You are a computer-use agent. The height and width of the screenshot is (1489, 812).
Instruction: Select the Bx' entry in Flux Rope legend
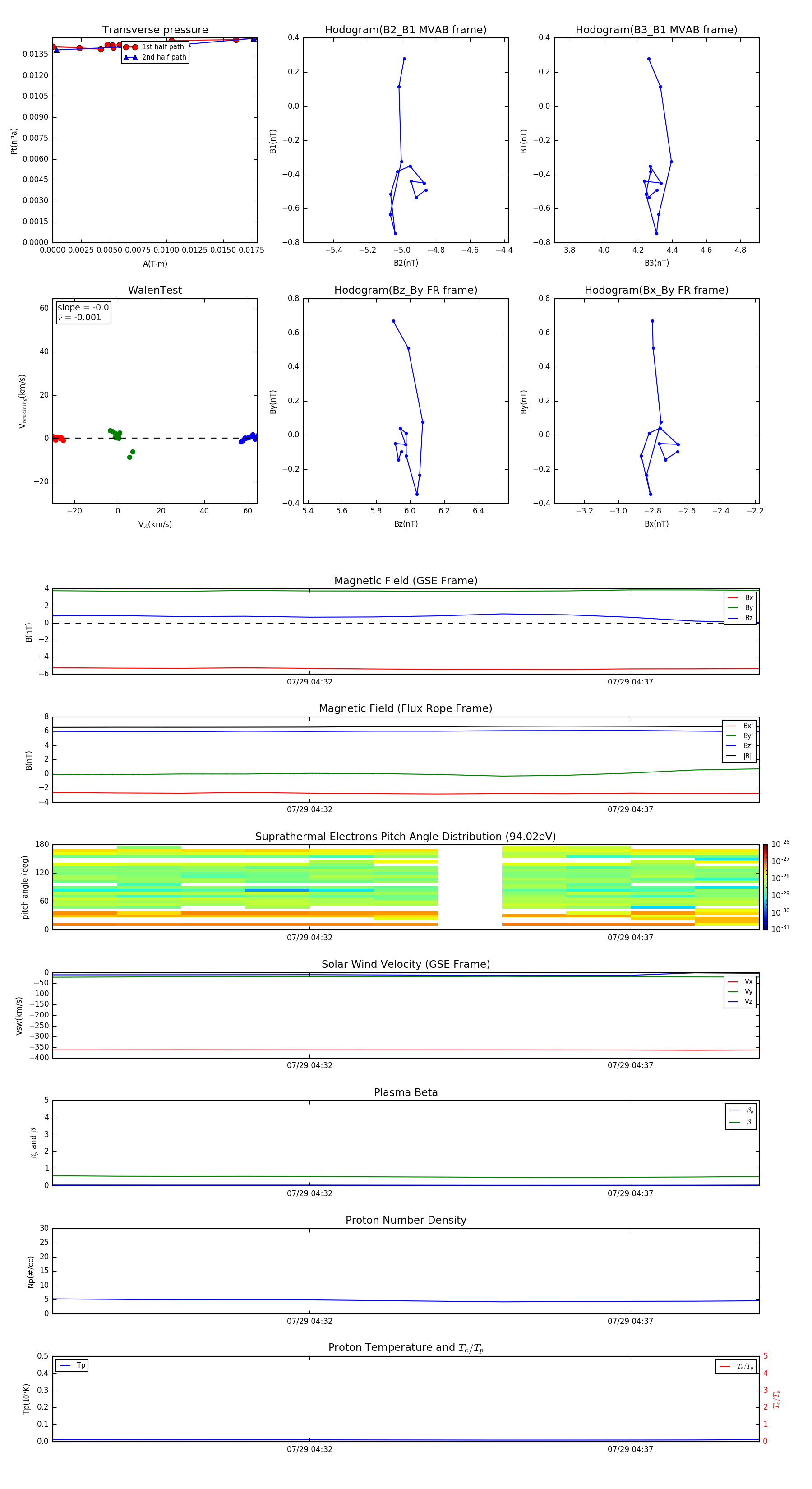point(740,726)
